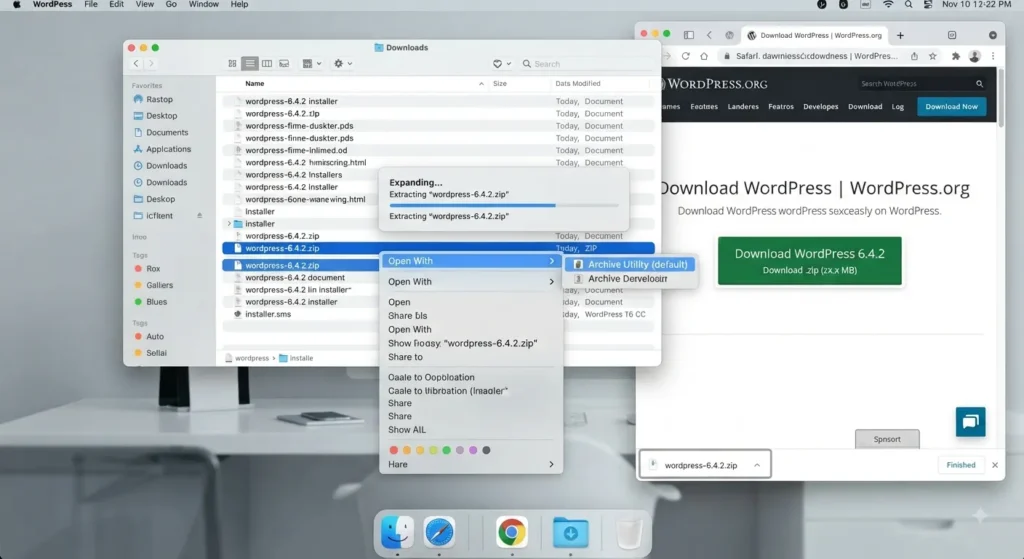Screen dimensions: 1024x559
Task: Click Share bls in the context menu
Action: [x=408, y=315]
